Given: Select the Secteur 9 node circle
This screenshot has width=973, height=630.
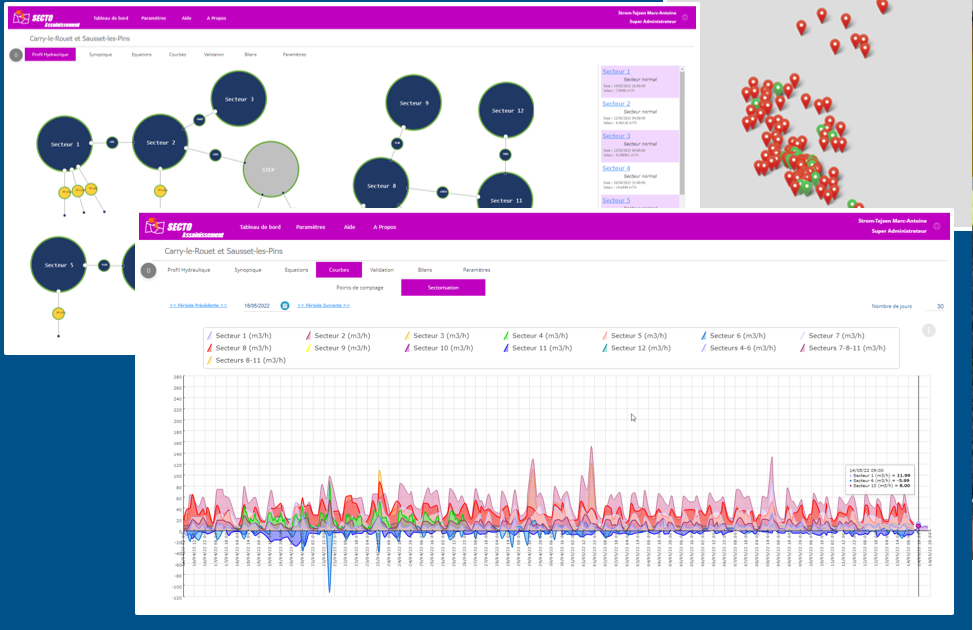Looking at the screenshot, I should (x=413, y=103).
